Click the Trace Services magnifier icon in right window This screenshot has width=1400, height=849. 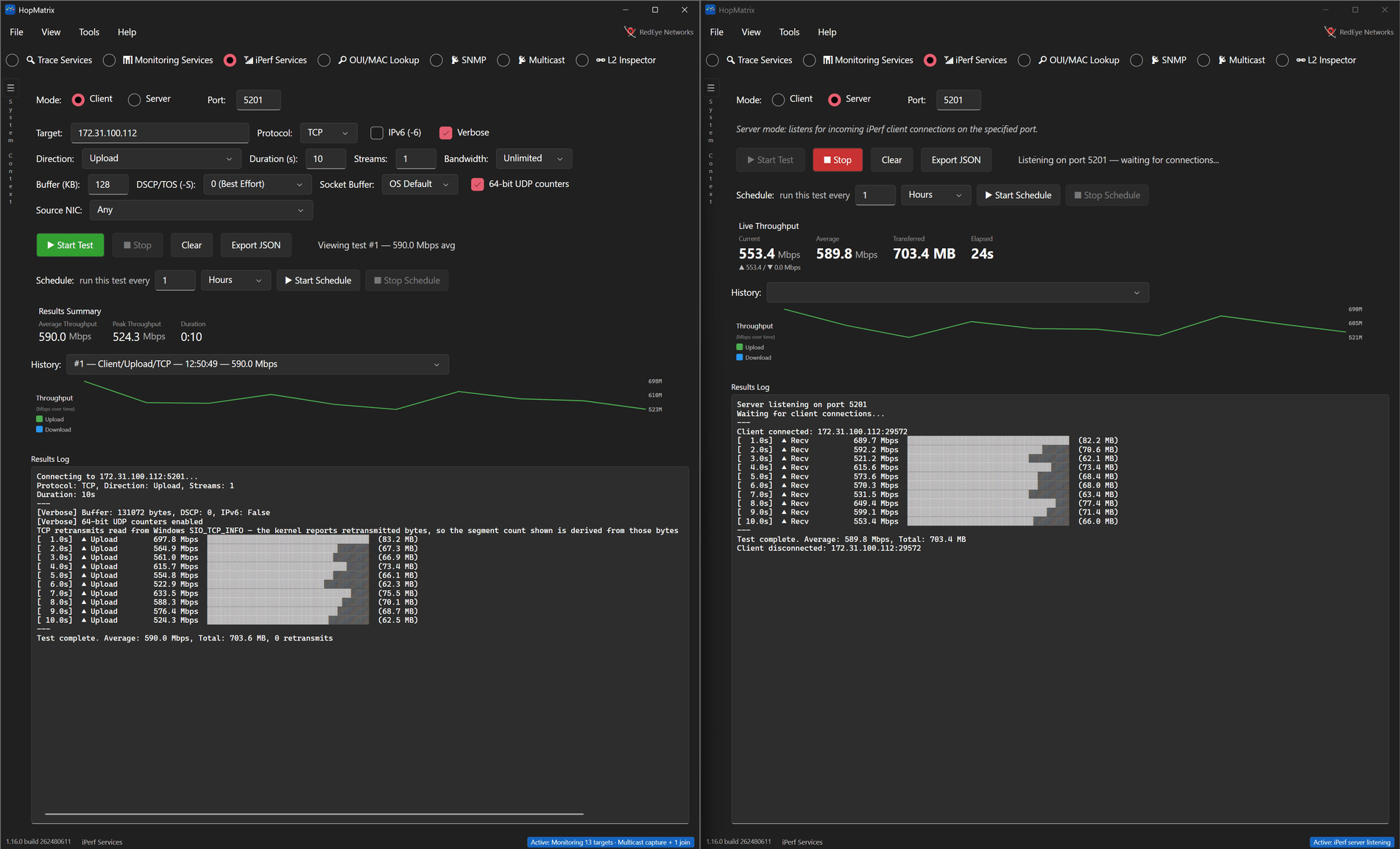pyautogui.click(x=730, y=60)
